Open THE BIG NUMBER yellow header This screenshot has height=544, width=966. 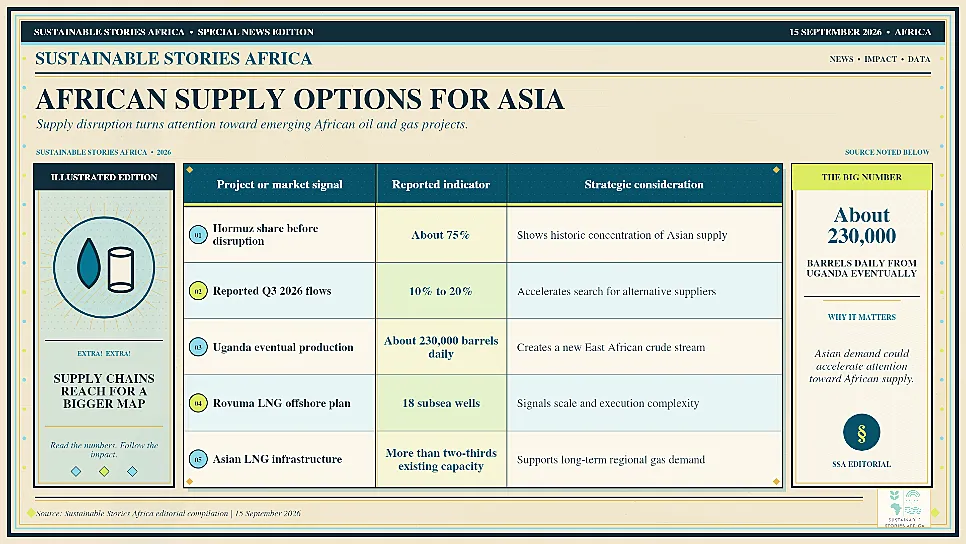[x=861, y=177]
